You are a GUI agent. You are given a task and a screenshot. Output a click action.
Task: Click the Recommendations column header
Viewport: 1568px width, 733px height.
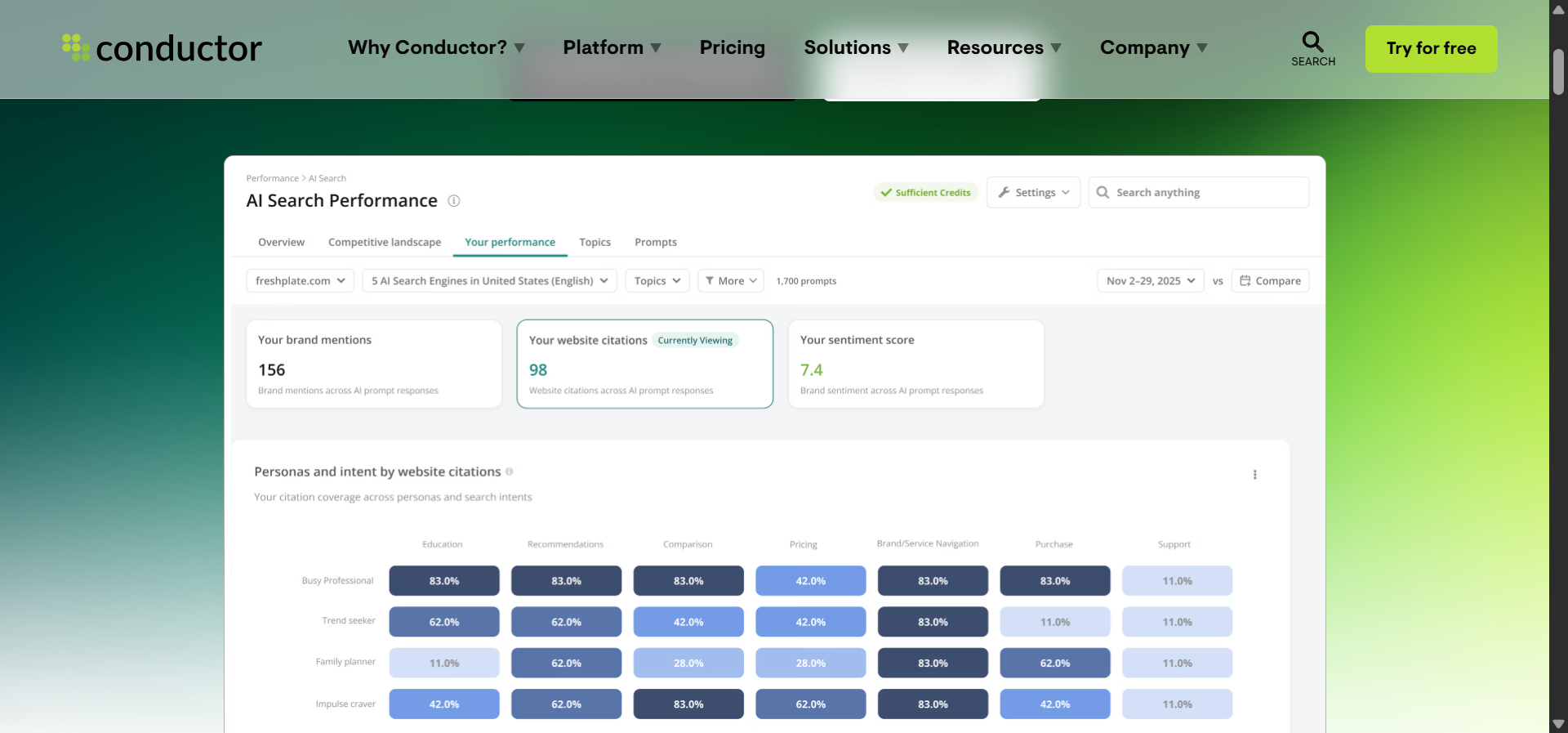565,544
